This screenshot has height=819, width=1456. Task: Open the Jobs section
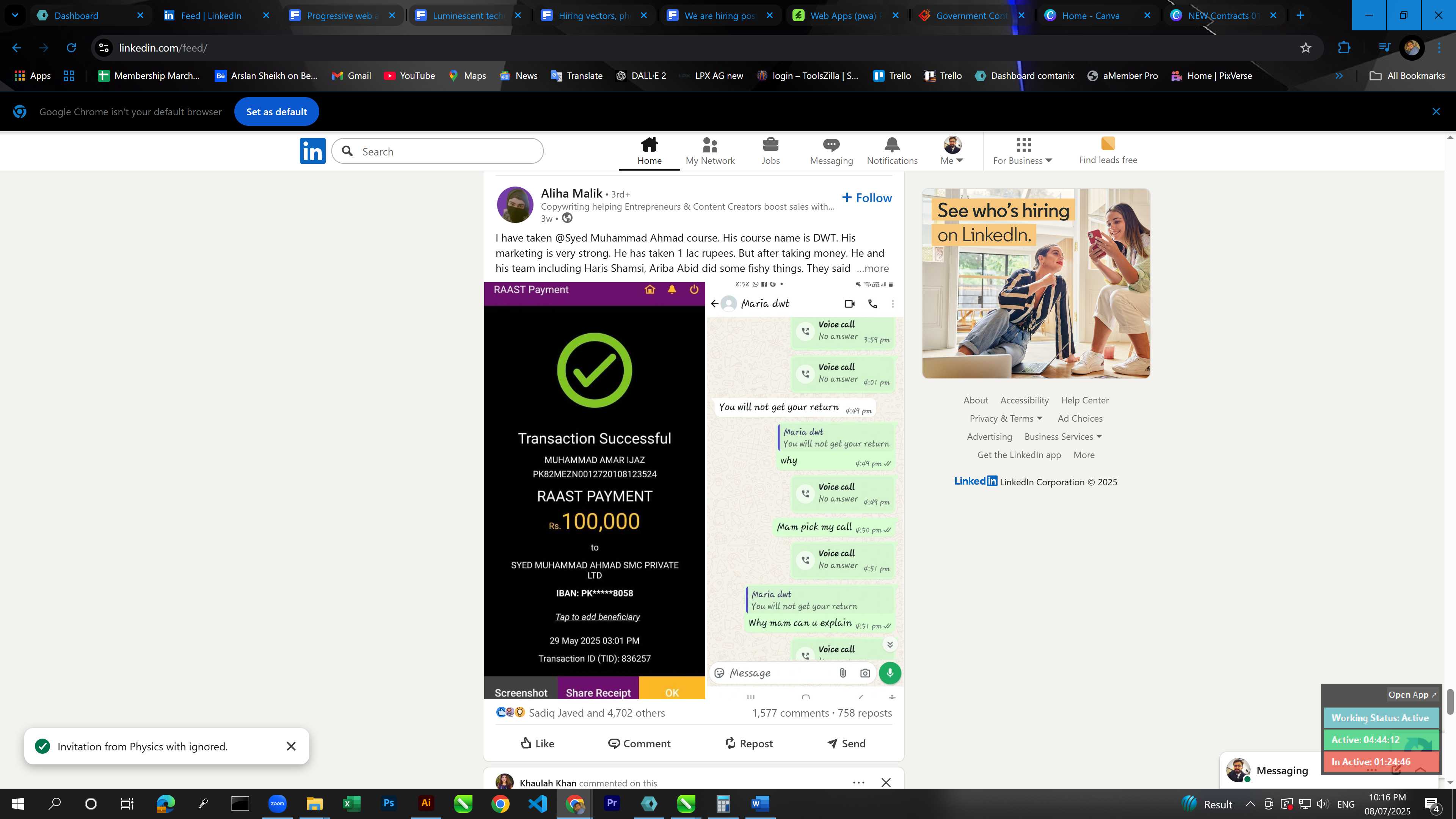[x=770, y=151]
